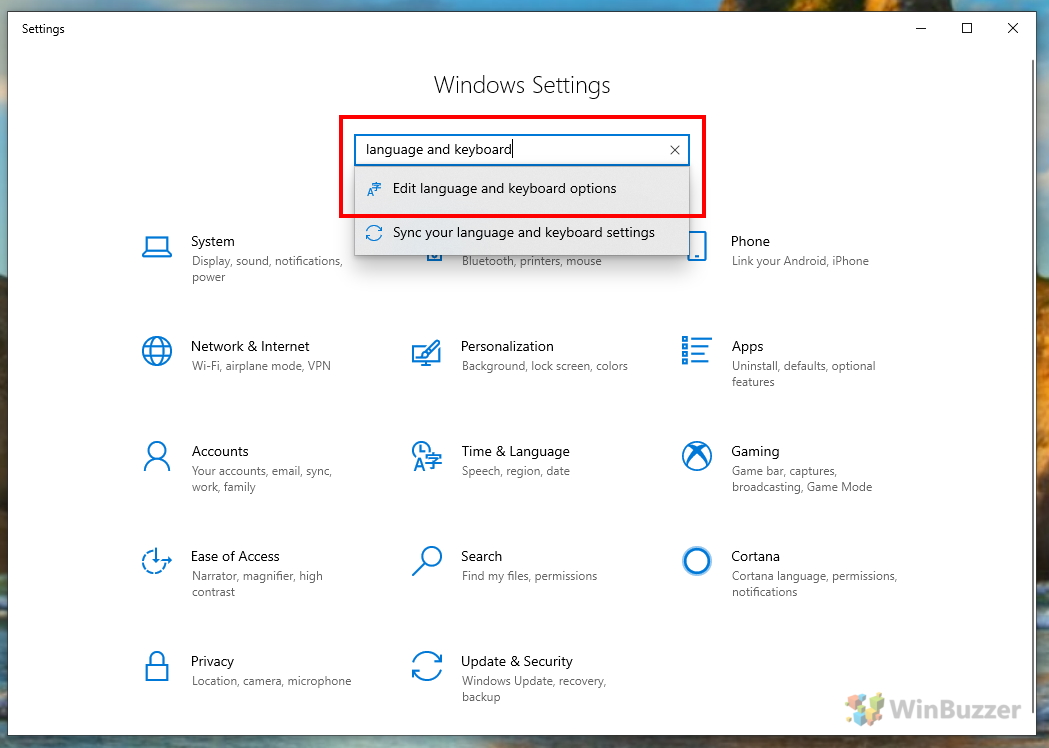Click the Time & Language clock icon
This screenshot has height=748, width=1049.
point(427,456)
